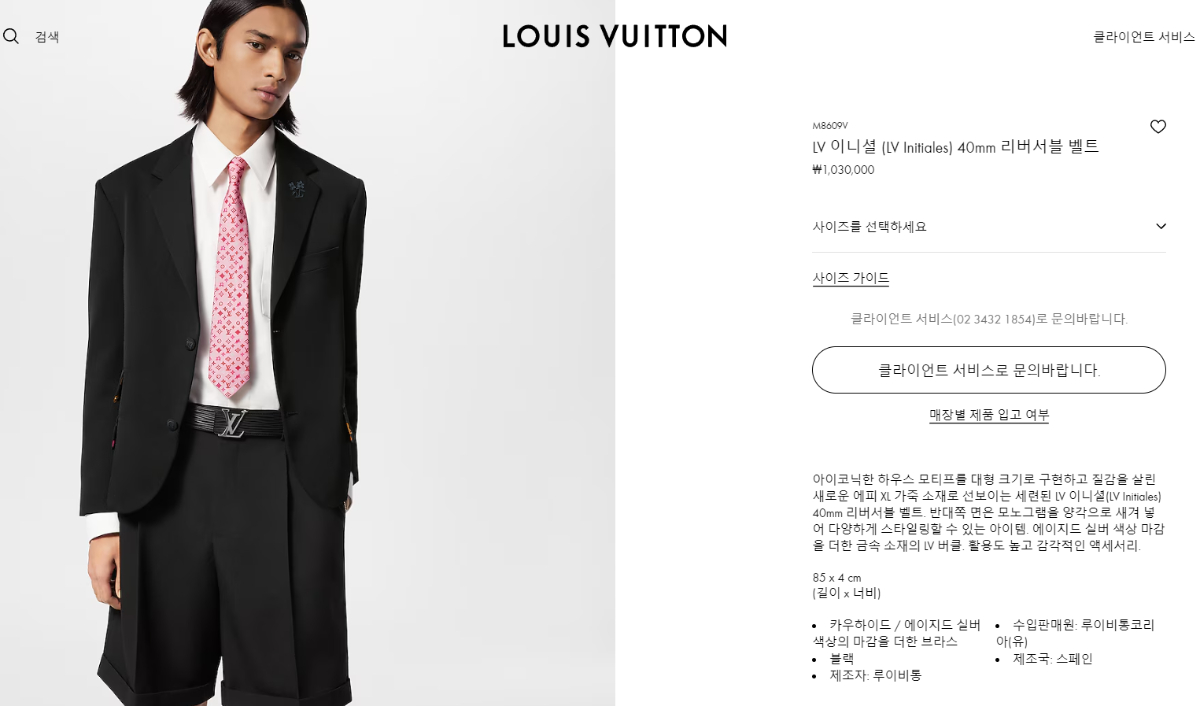Add belt to wishlist with heart icon
Screen dimensions: 1200x706
[1157, 127]
